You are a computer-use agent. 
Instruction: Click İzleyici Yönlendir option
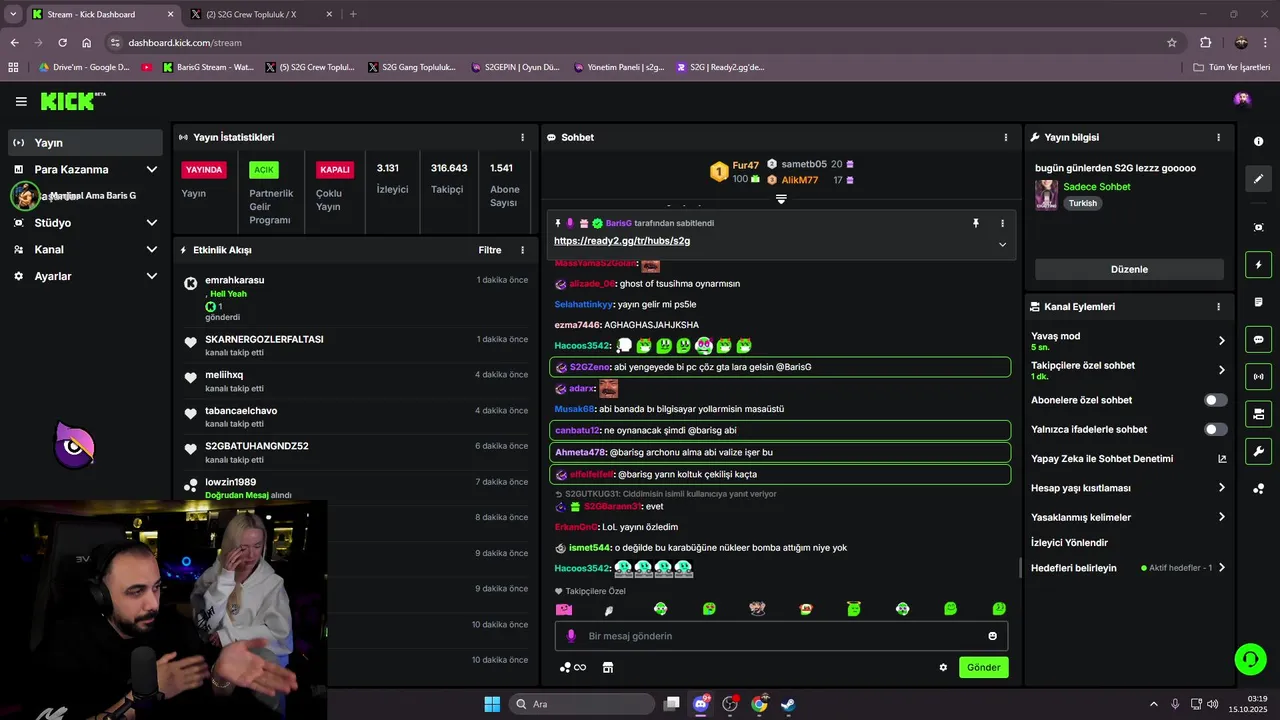coord(1069,542)
